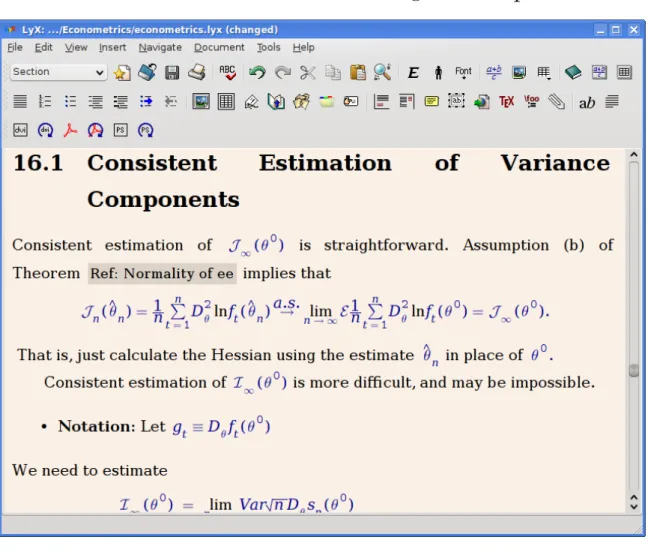This screenshot has height=552, width=648.
Task: Open the Section paragraph style dropdown
Action: pyautogui.click(x=58, y=72)
